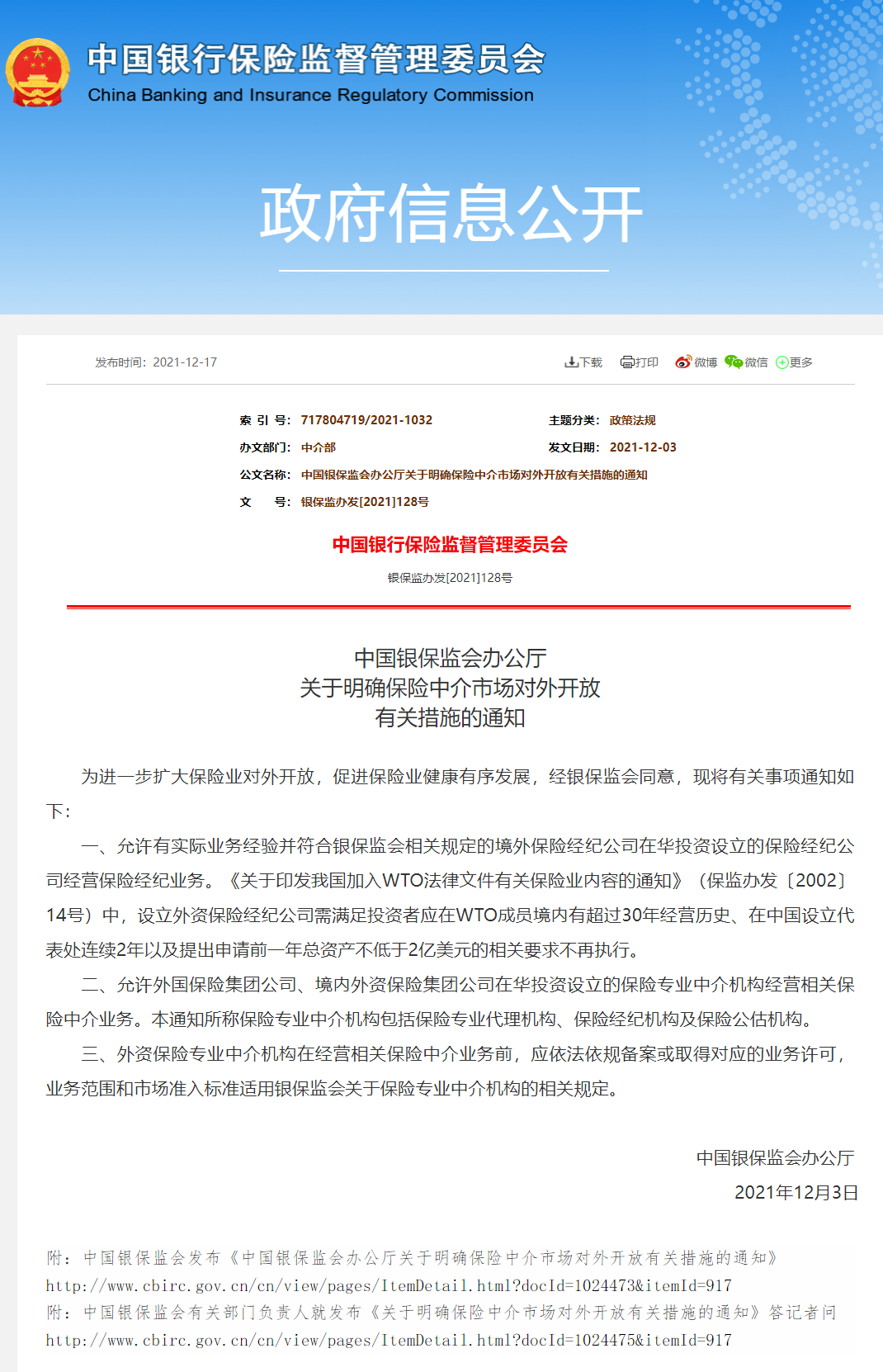Open the URL ending docId=1024473
This screenshot has height=1372, width=883.
389,1285
